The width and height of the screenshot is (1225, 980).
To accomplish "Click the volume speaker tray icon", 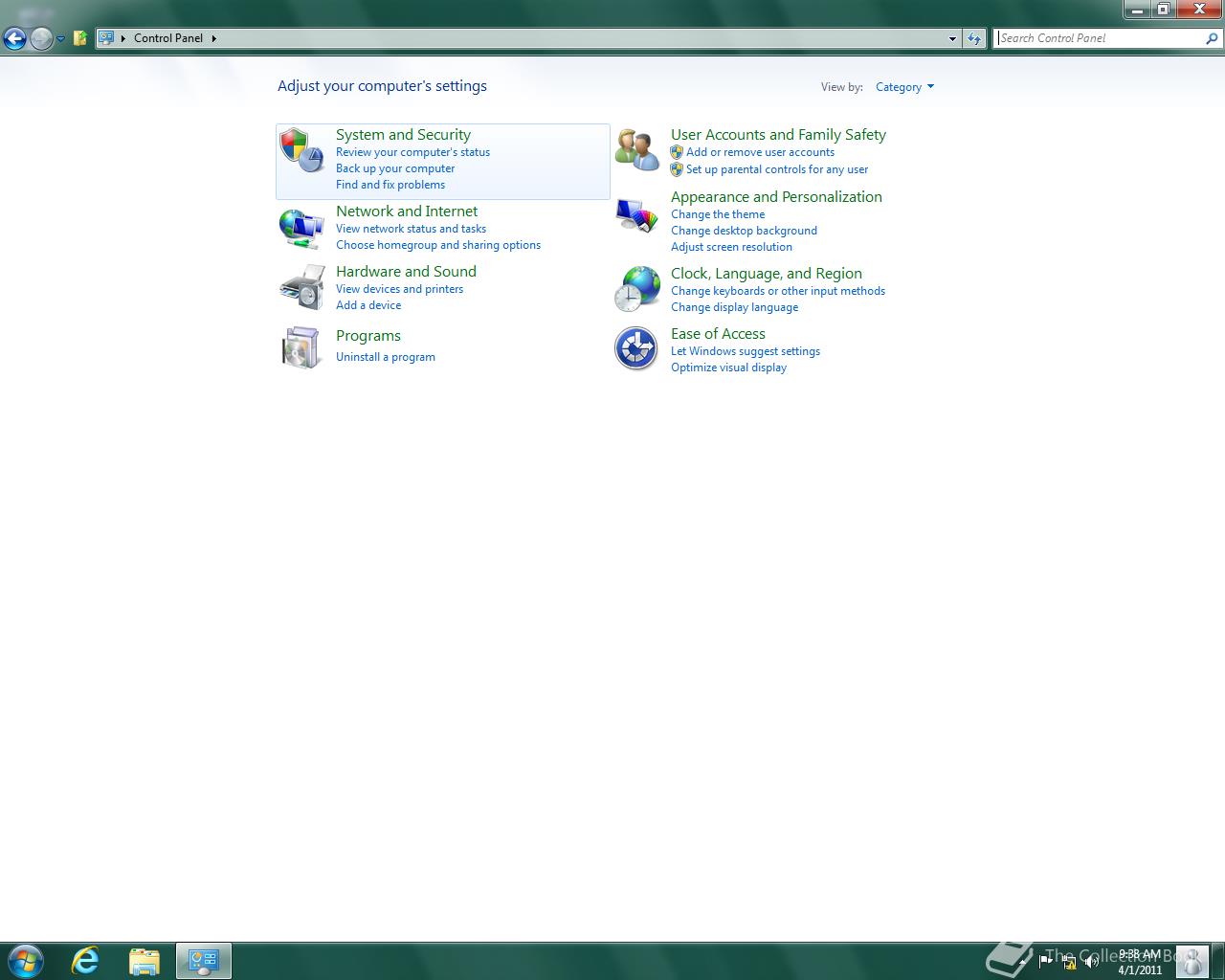I will pyautogui.click(x=1092, y=962).
